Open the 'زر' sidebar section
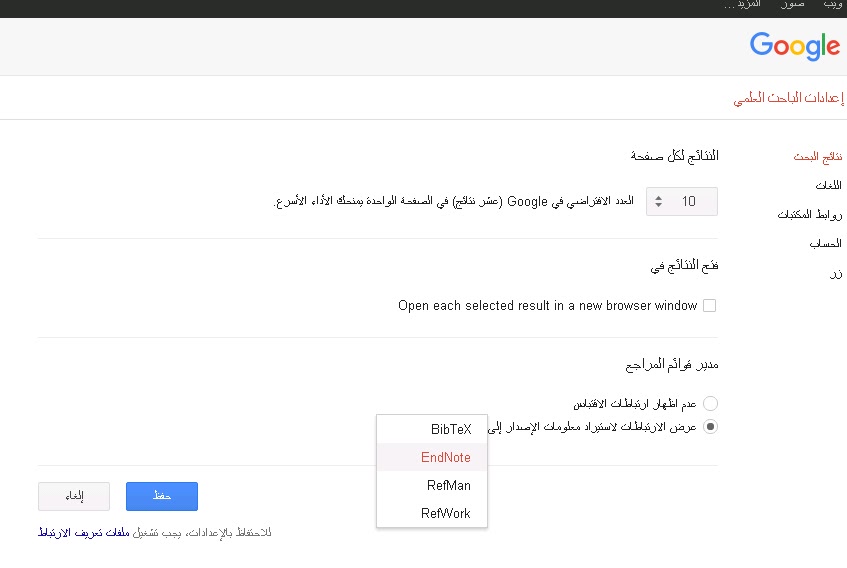Screen dimensions: 847x568 tap(836, 273)
